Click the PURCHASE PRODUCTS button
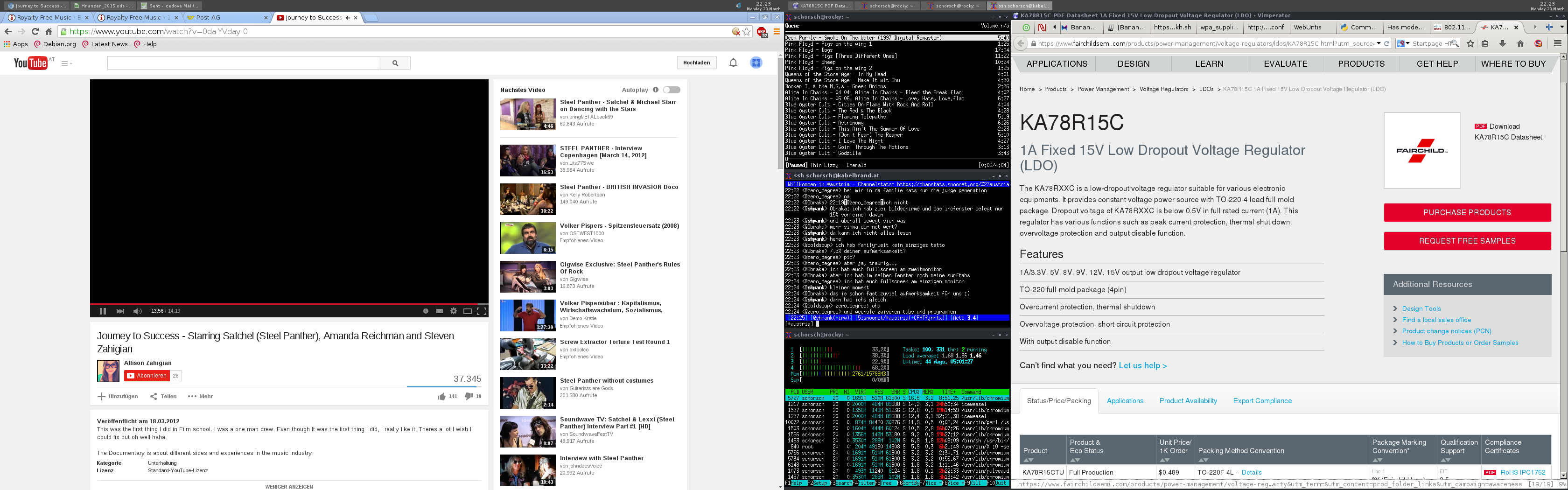1568x490 pixels. 1466,212
